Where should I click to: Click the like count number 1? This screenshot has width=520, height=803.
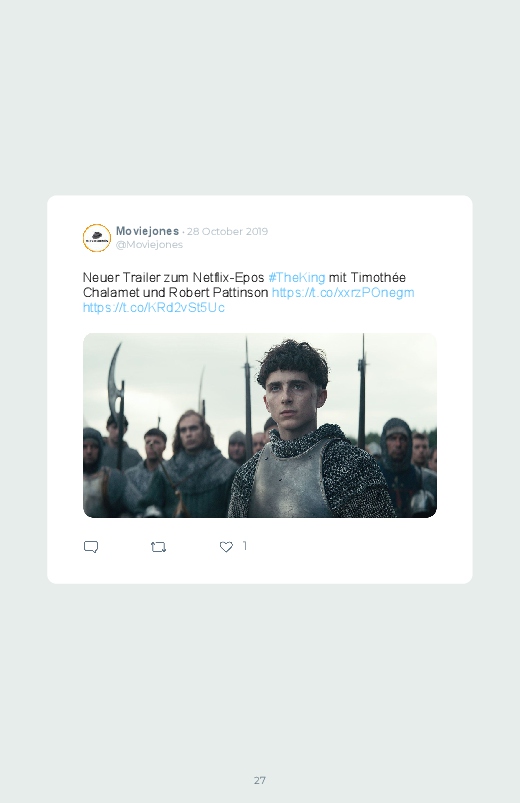pyautogui.click(x=245, y=546)
